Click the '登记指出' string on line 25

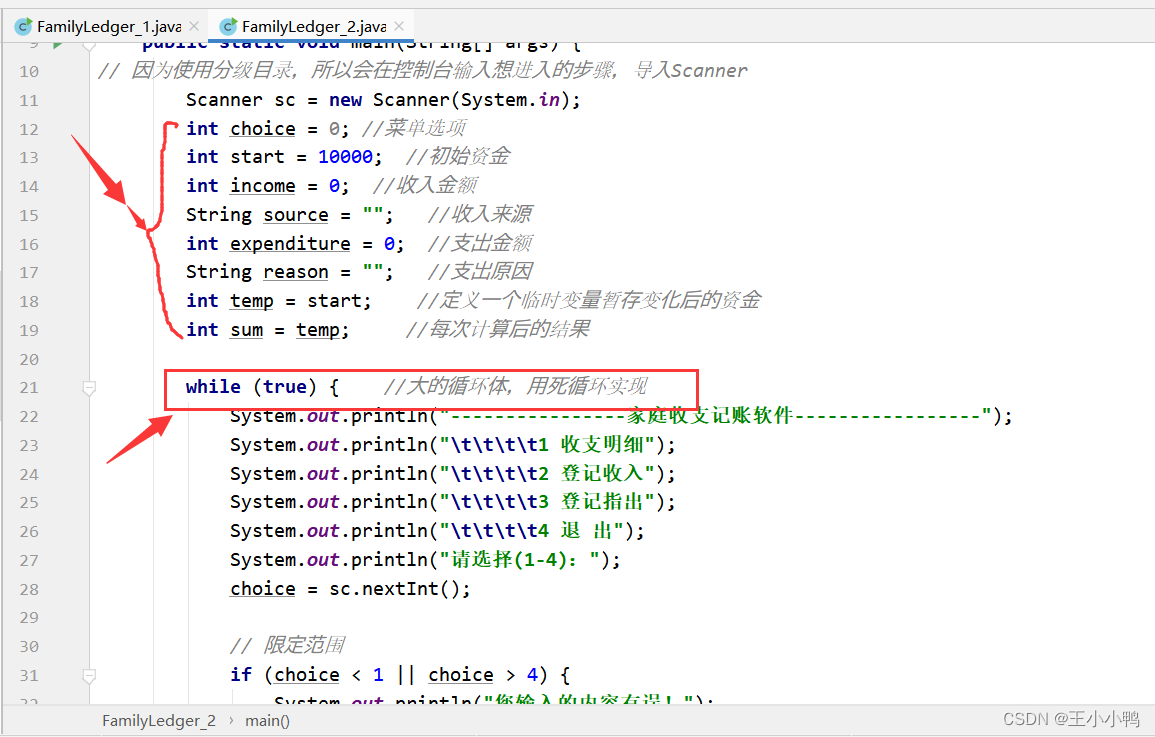(603, 501)
